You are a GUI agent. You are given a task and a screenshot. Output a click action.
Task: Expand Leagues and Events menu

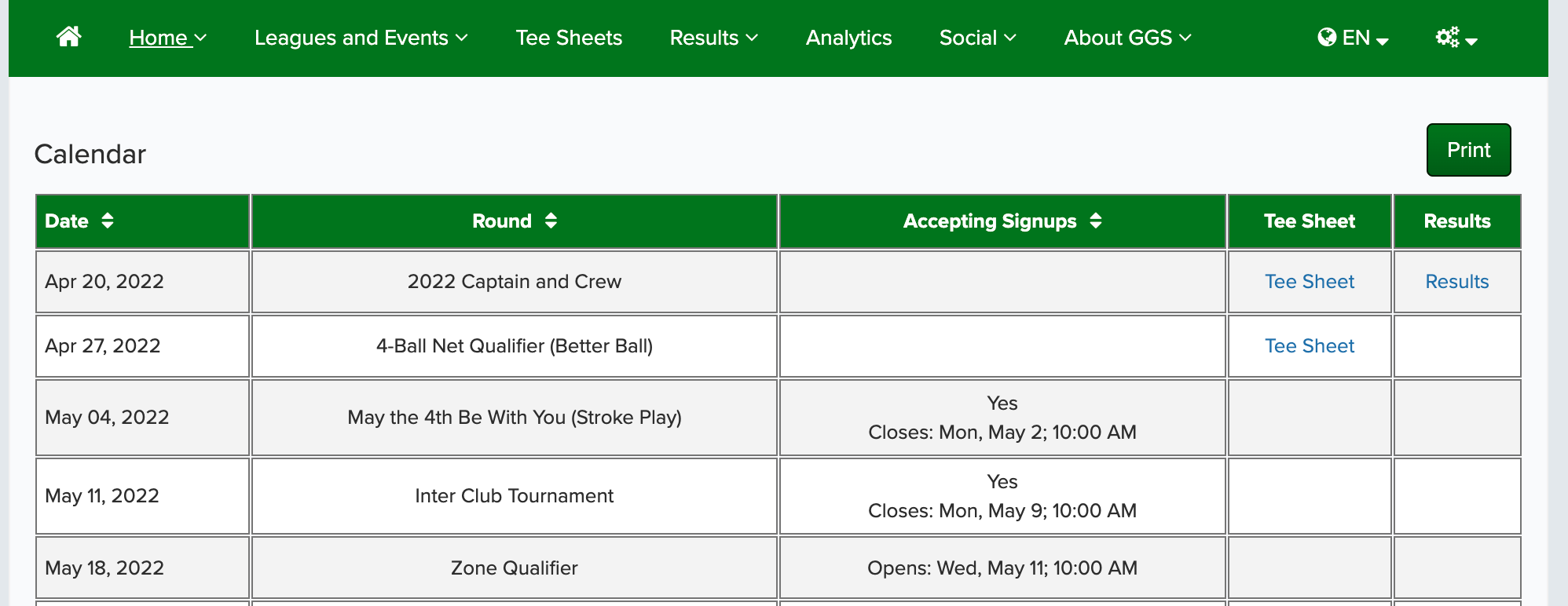[361, 38]
